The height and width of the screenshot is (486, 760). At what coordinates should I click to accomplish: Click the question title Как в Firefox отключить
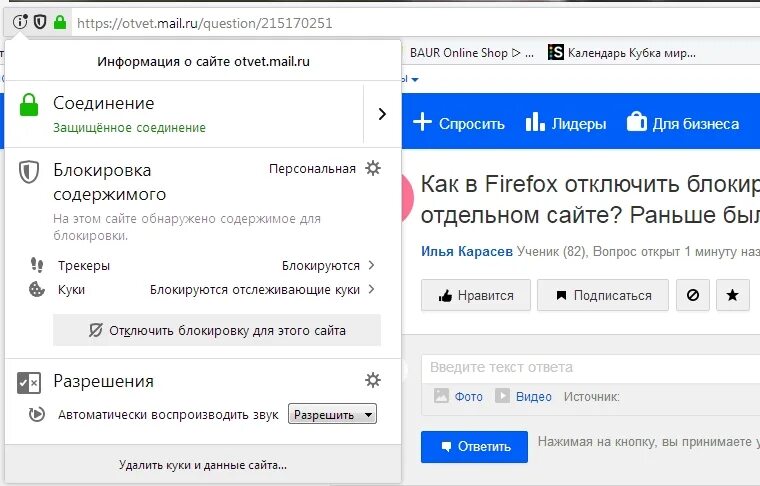pos(590,199)
